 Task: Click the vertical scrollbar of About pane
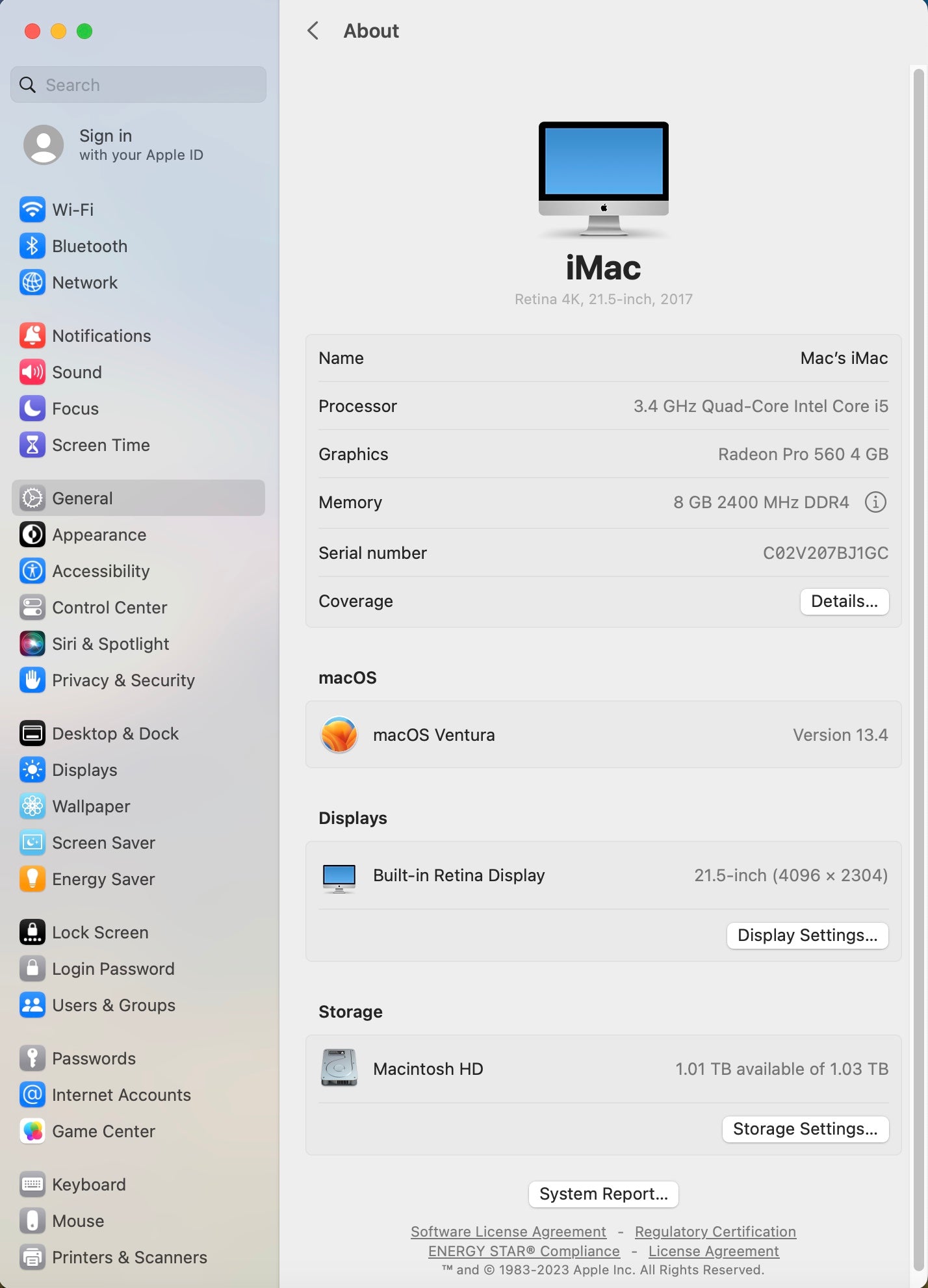click(x=918, y=669)
